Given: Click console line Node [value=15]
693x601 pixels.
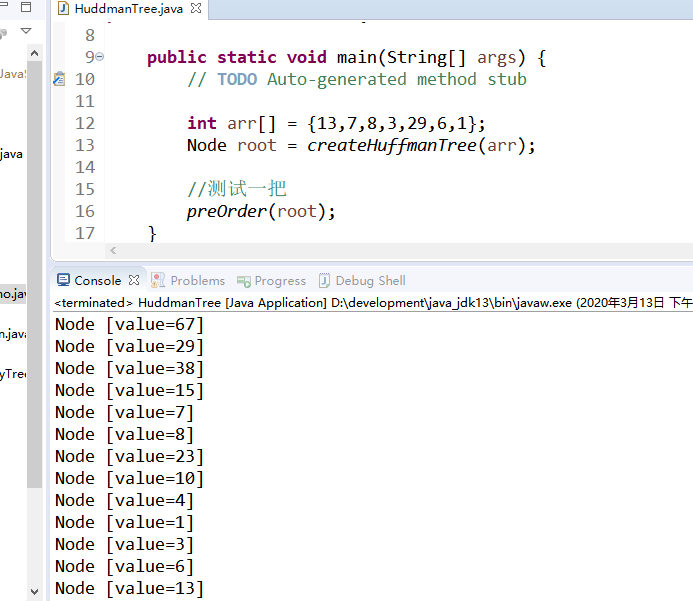Looking at the screenshot, I should coord(129,391).
